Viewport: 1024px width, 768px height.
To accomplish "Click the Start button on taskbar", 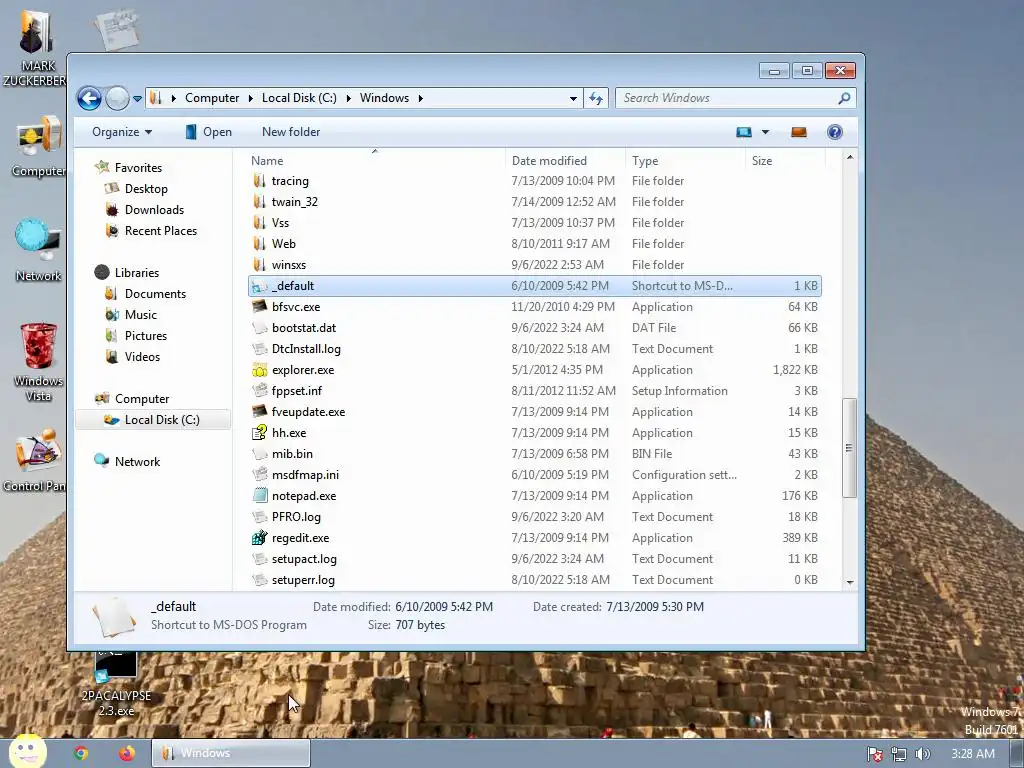I will (x=27, y=751).
